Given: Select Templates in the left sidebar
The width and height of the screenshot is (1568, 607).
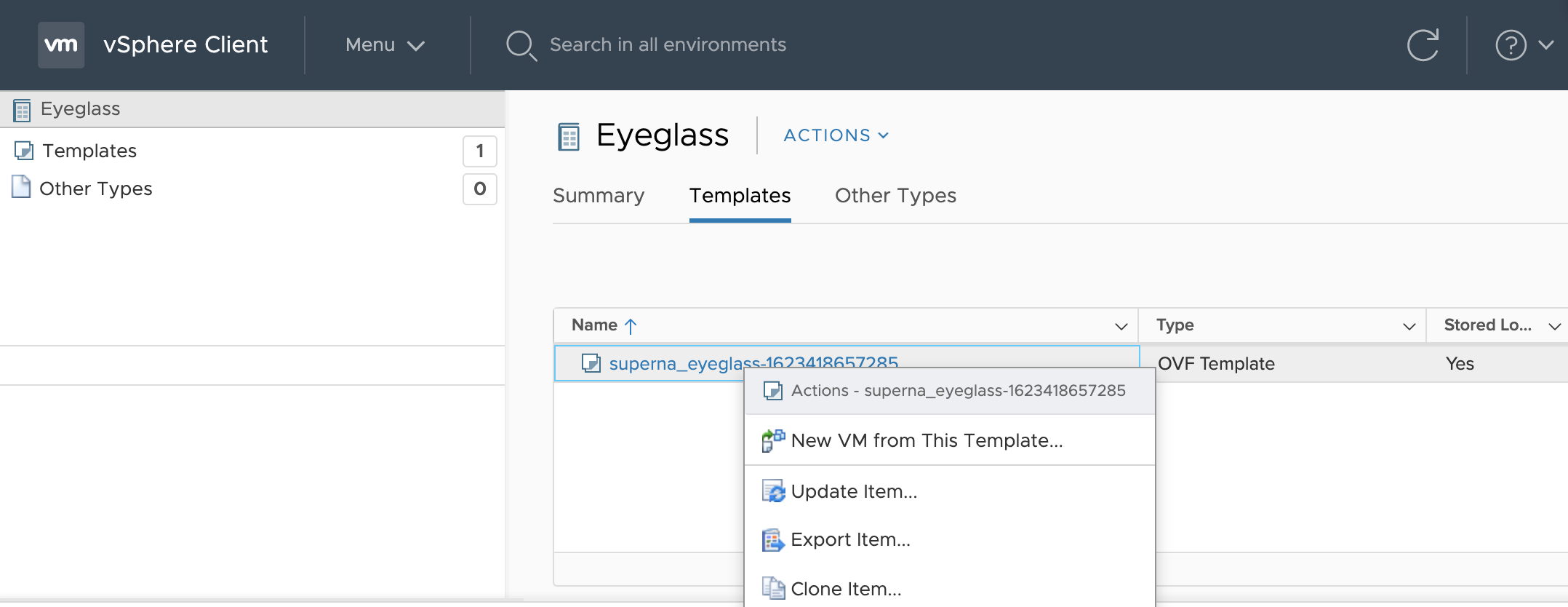Looking at the screenshot, I should coord(89,151).
